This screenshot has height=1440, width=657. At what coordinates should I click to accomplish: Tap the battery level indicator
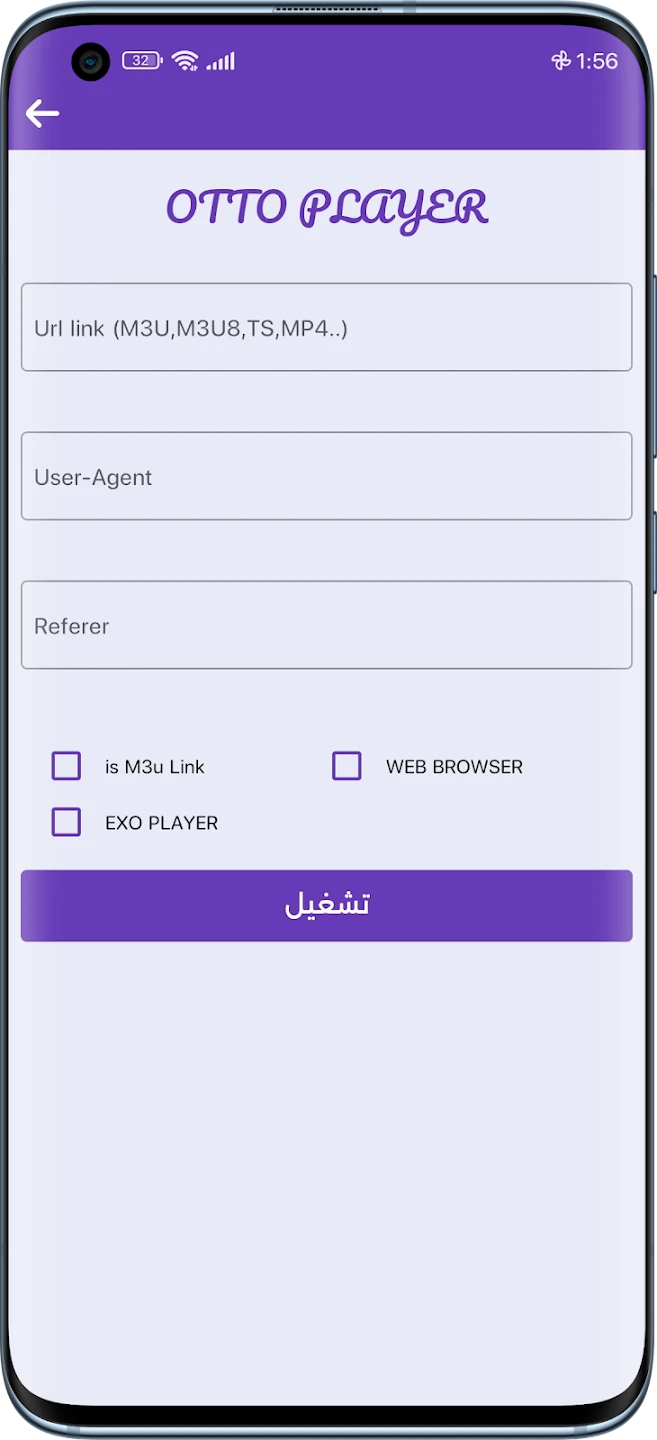click(x=141, y=61)
